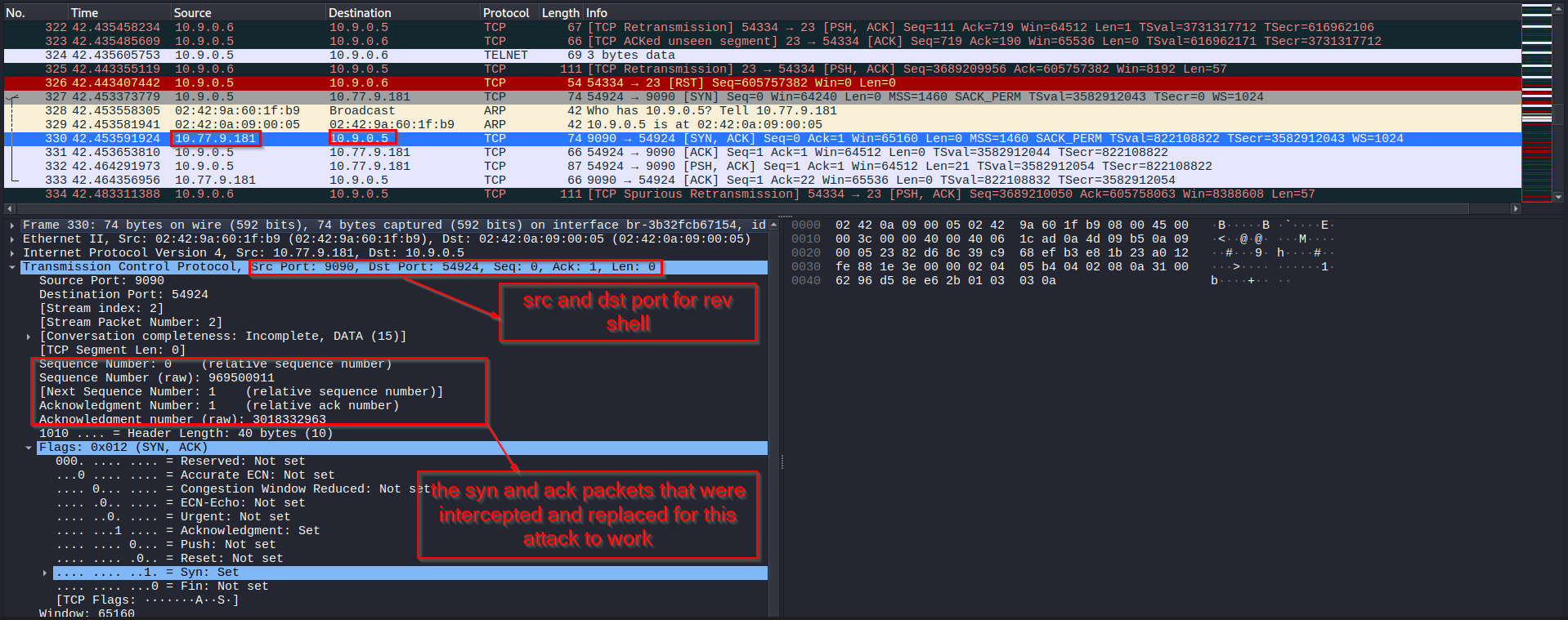
Task: Sort packets by the Time column
Action: click(x=84, y=13)
